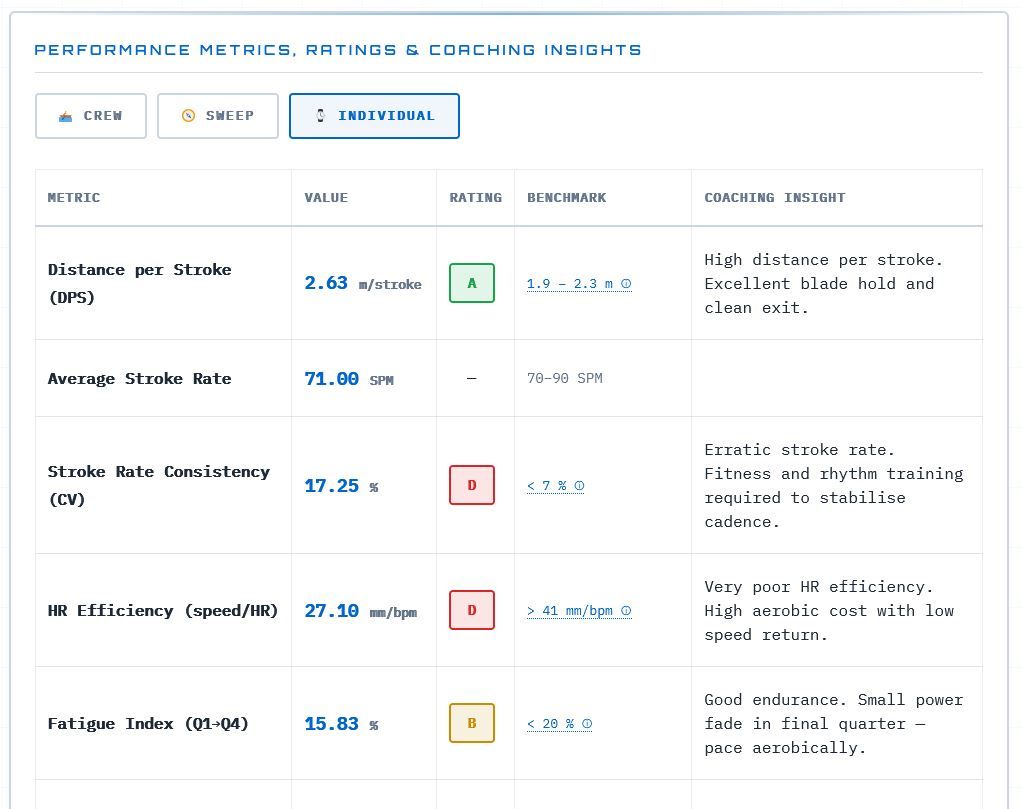
Task: Click the 'Erratic stroke rate' insight
Action: coord(834,486)
